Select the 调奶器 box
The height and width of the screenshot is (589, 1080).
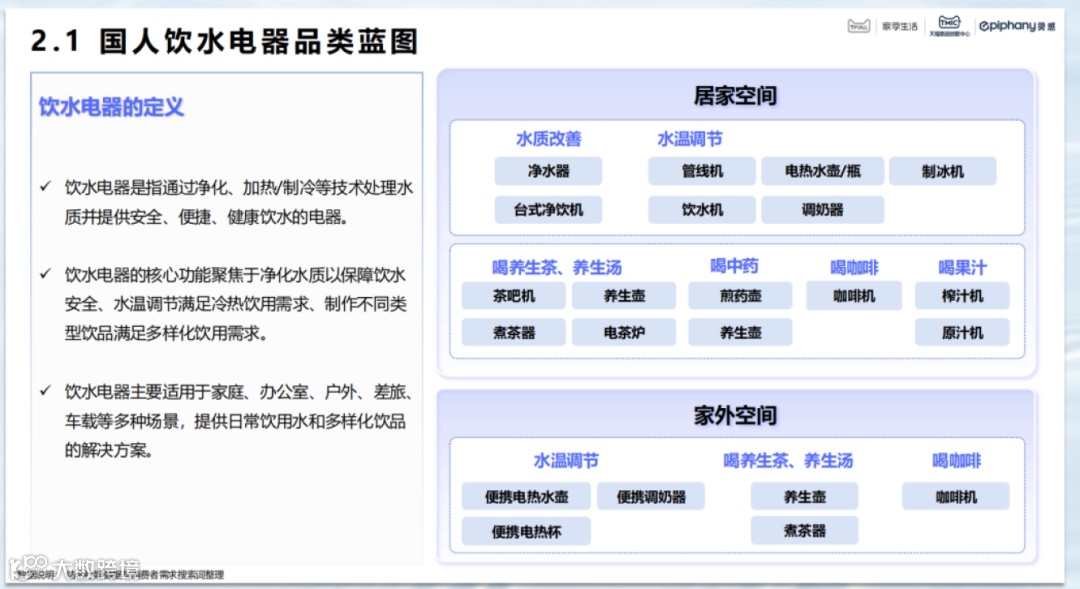(822, 209)
